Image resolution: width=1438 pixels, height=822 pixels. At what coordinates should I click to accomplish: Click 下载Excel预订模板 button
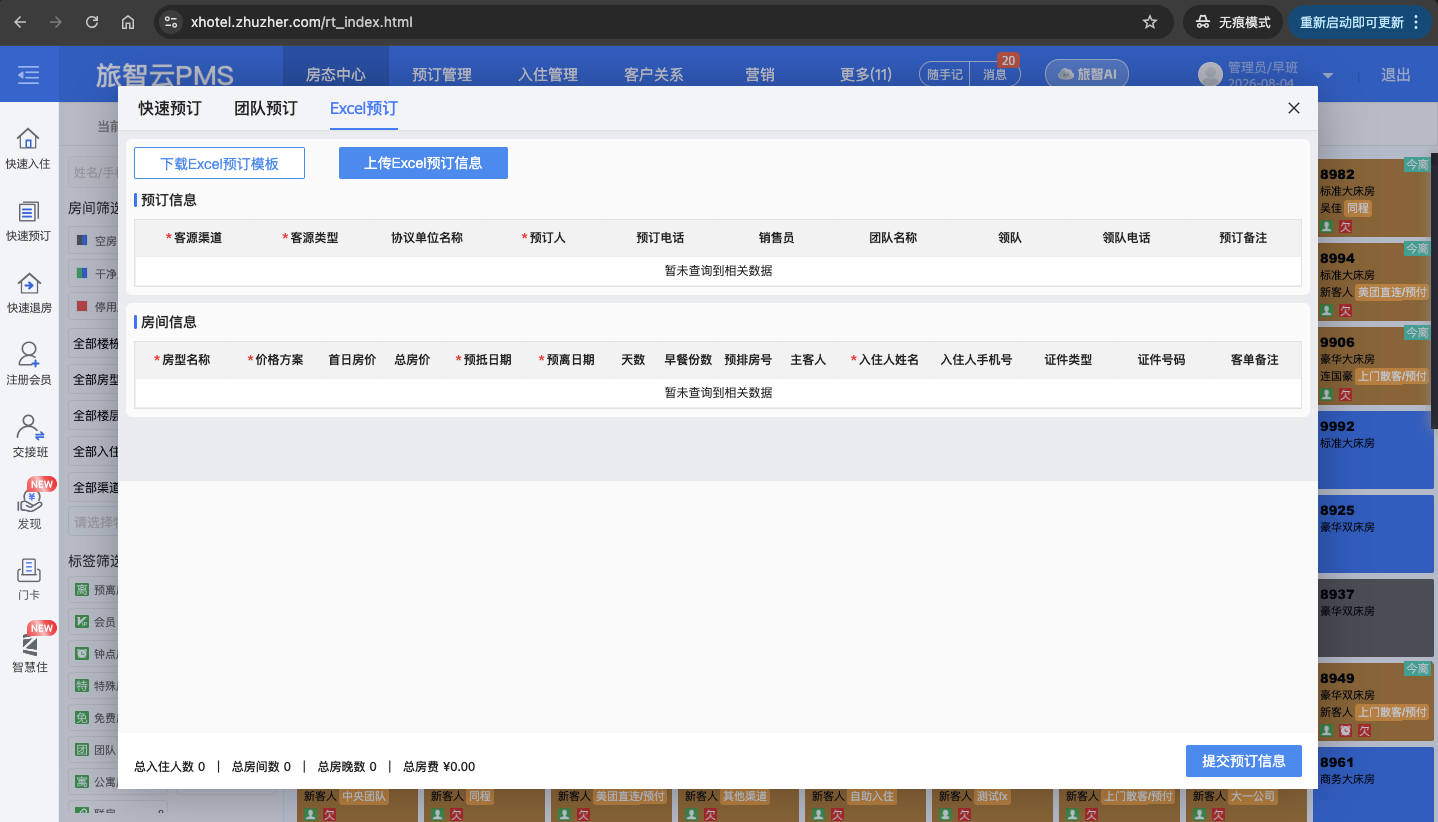pos(219,163)
